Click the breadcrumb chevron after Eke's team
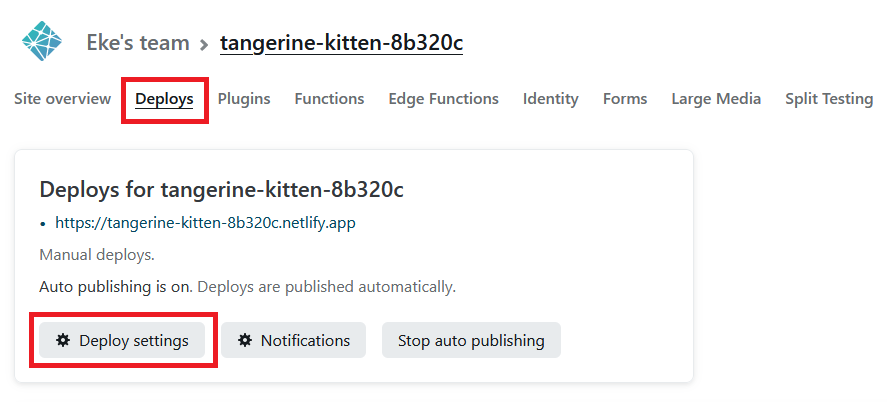887x402 pixels. (x=204, y=44)
